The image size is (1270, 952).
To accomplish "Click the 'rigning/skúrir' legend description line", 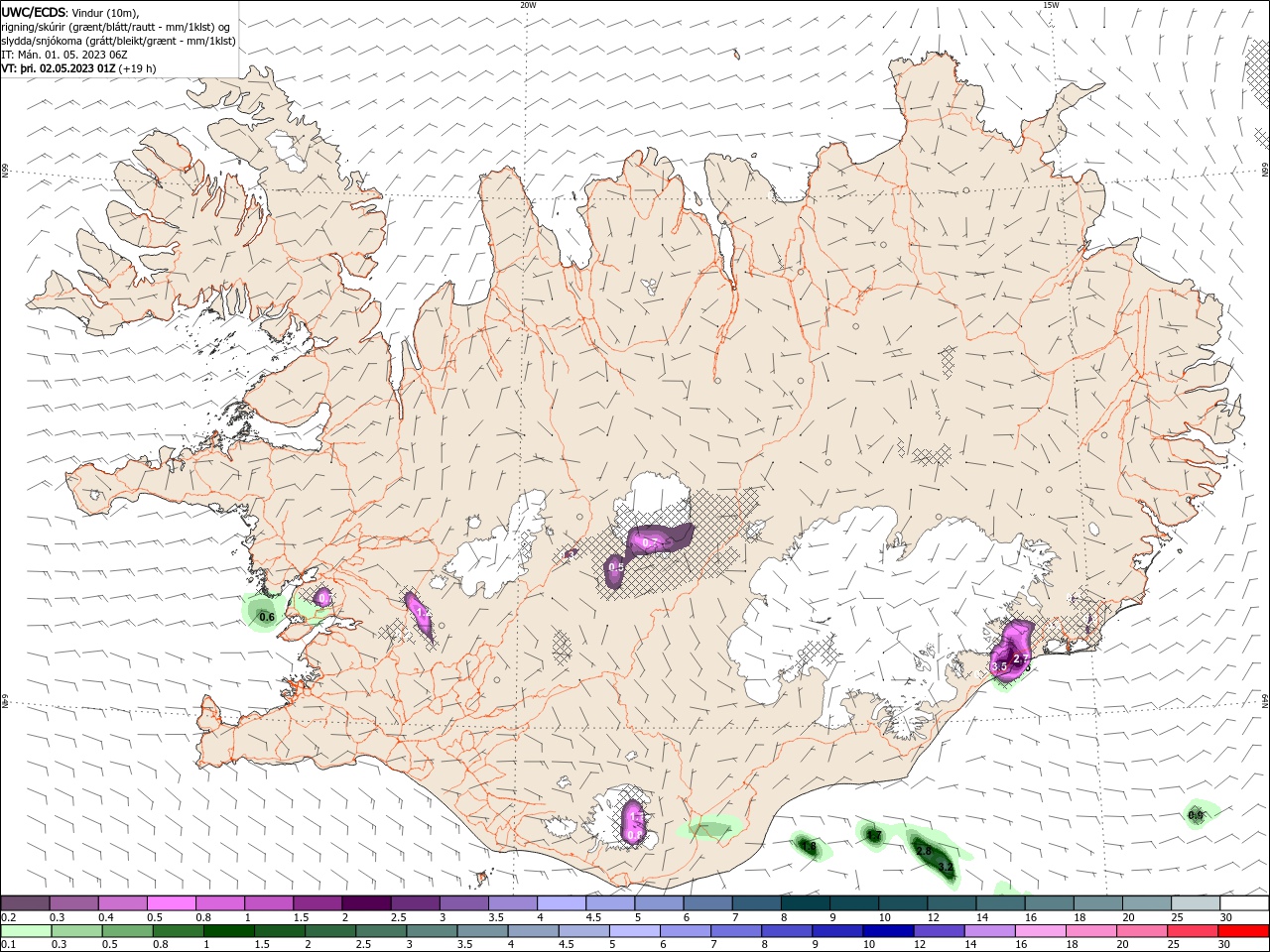I will coord(117,27).
